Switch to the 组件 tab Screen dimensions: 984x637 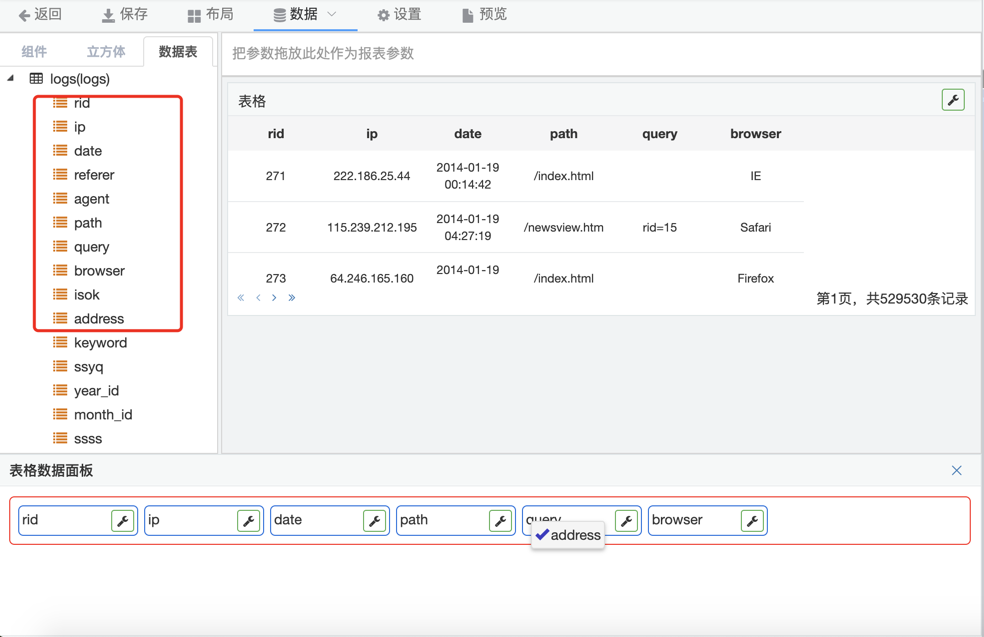pyautogui.click(x=34, y=52)
